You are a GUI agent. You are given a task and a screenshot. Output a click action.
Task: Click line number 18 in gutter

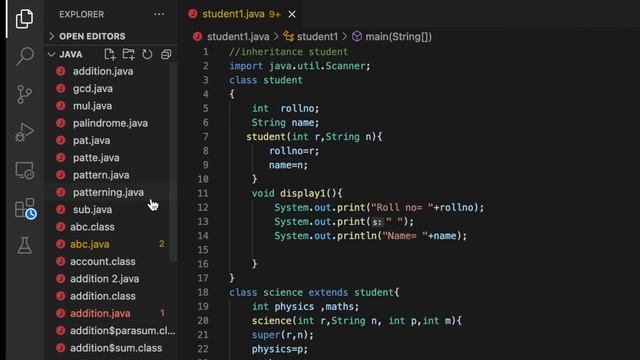pos(203,292)
